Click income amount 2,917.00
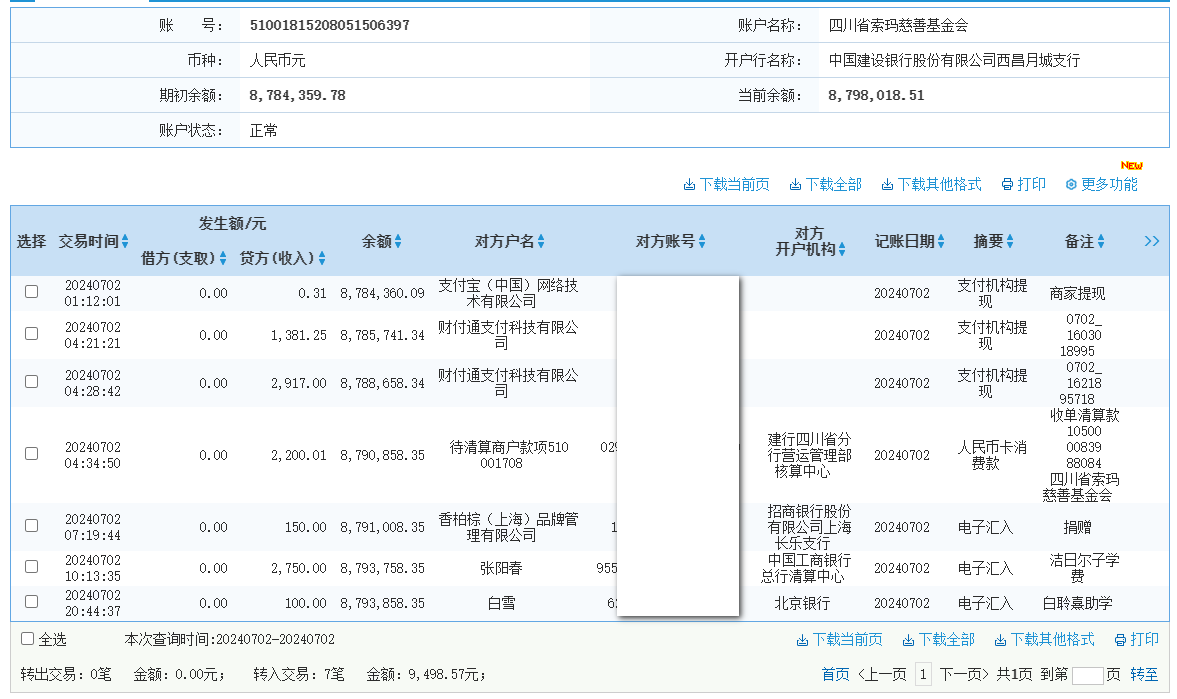Viewport: 1177px width, 699px height. (x=299, y=383)
